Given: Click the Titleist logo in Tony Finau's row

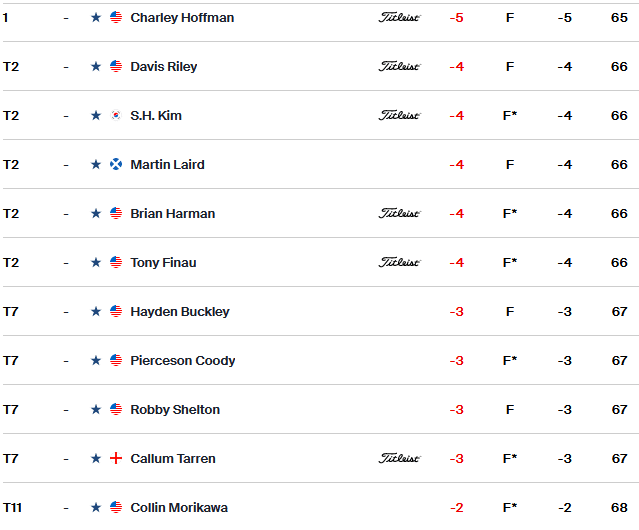Looking at the screenshot, I should (x=399, y=262).
